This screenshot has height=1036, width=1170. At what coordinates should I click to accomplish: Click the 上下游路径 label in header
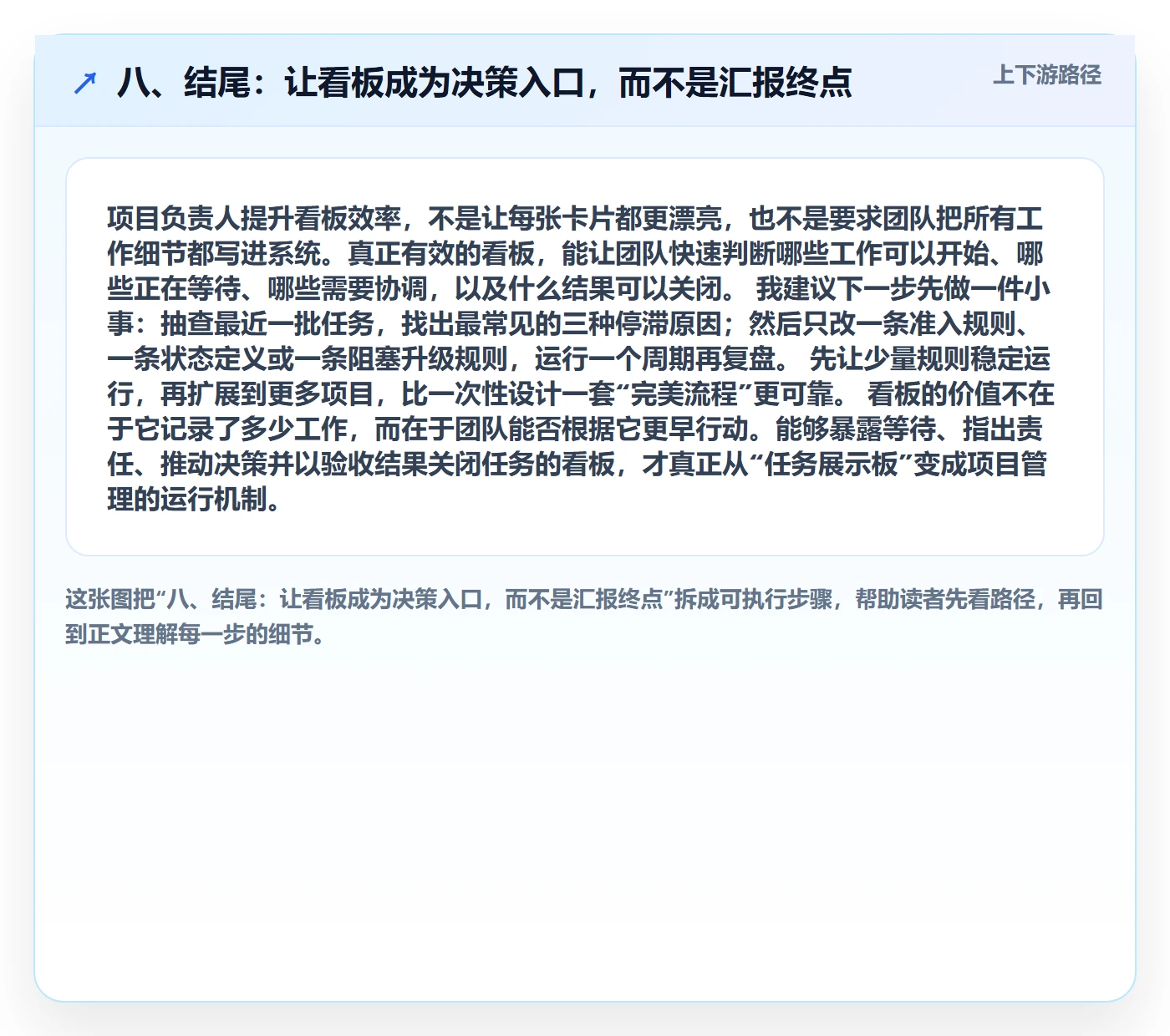coord(1047,75)
